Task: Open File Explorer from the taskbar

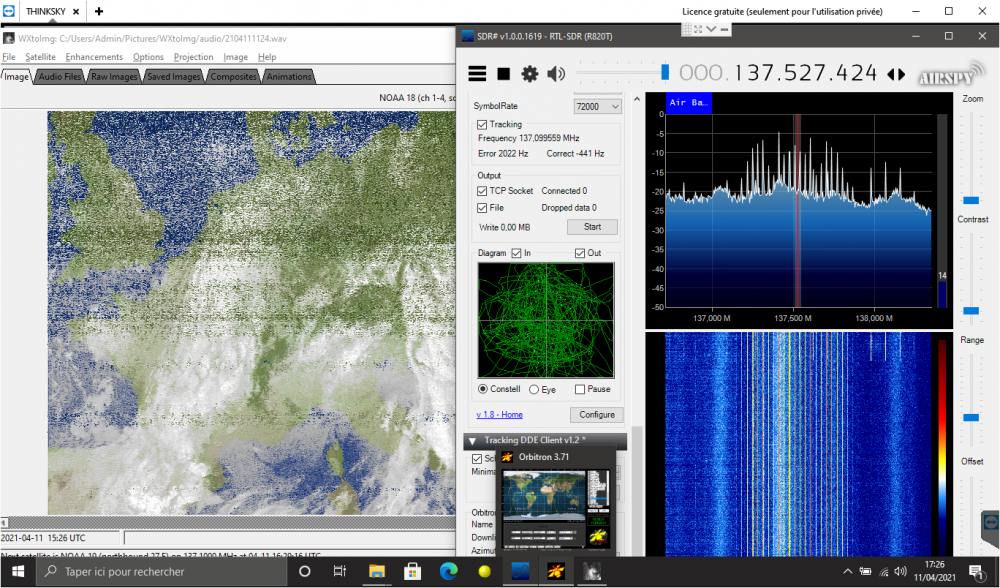Action: (x=377, y=571)
